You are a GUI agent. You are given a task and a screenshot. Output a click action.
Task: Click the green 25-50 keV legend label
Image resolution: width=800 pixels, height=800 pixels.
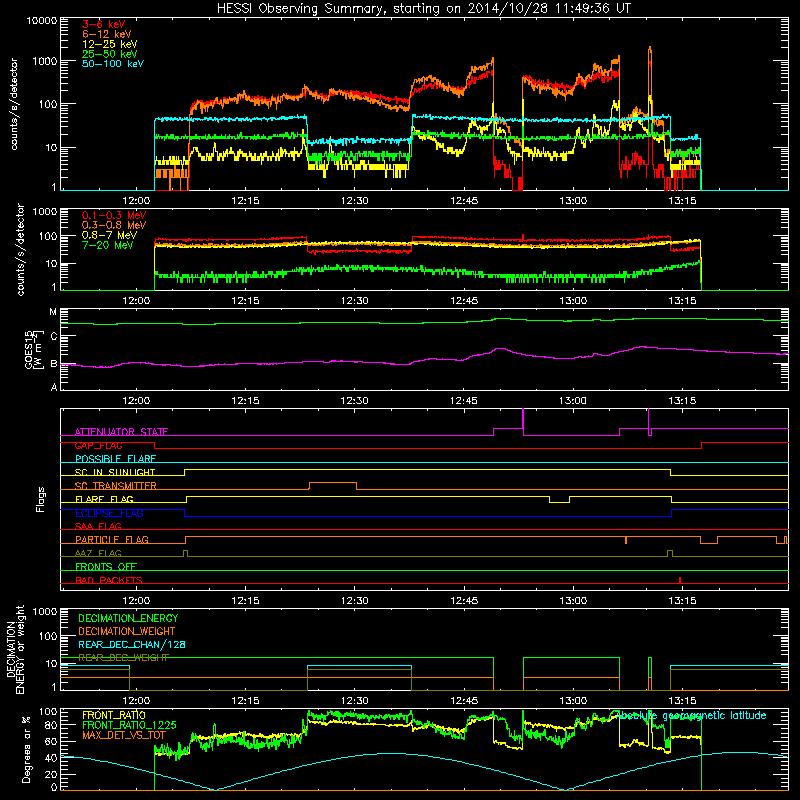(x=110, y=54)
